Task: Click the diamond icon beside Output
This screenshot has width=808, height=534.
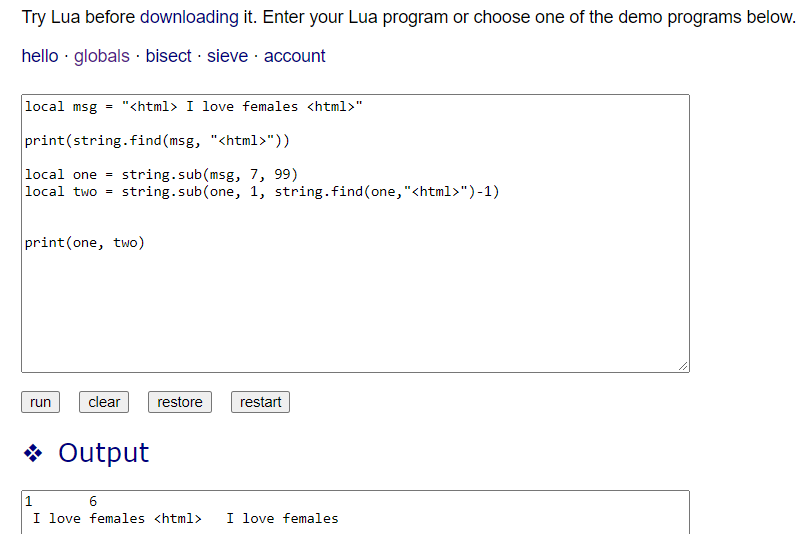Action: pos(33,453)
